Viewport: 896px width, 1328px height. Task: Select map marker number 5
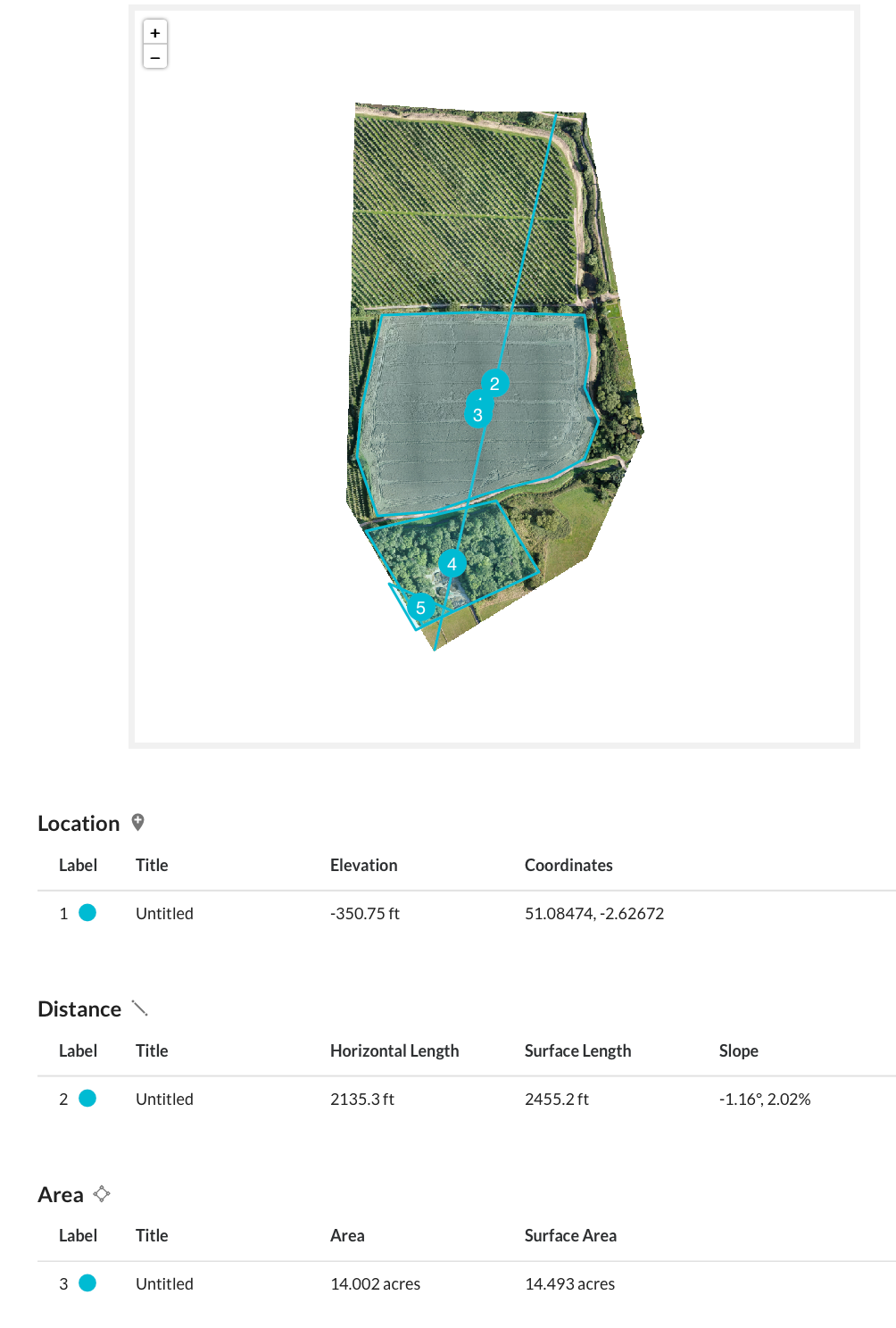click(x=420, y=608)
